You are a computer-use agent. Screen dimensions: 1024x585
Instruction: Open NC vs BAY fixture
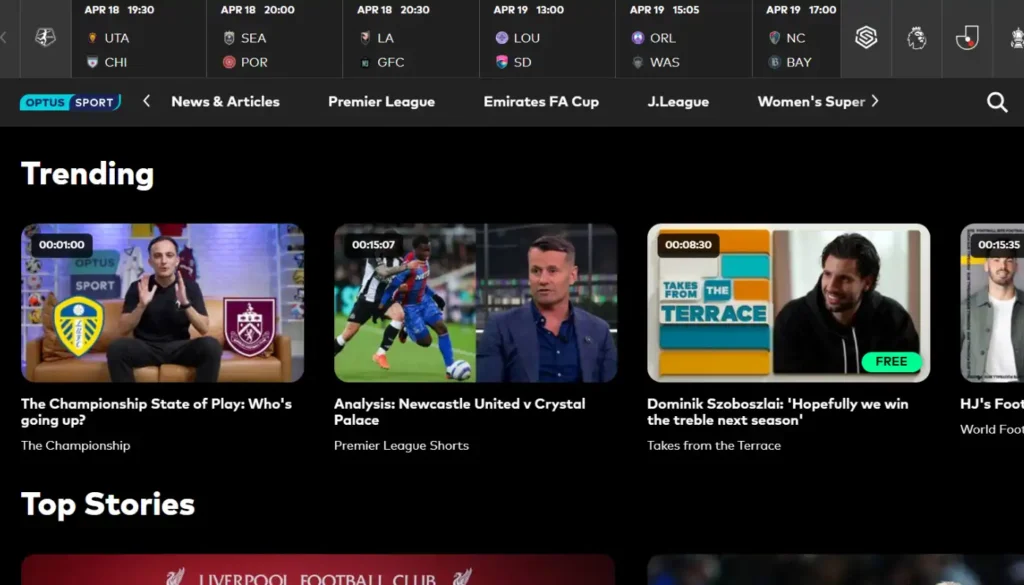tap(797, 39)
